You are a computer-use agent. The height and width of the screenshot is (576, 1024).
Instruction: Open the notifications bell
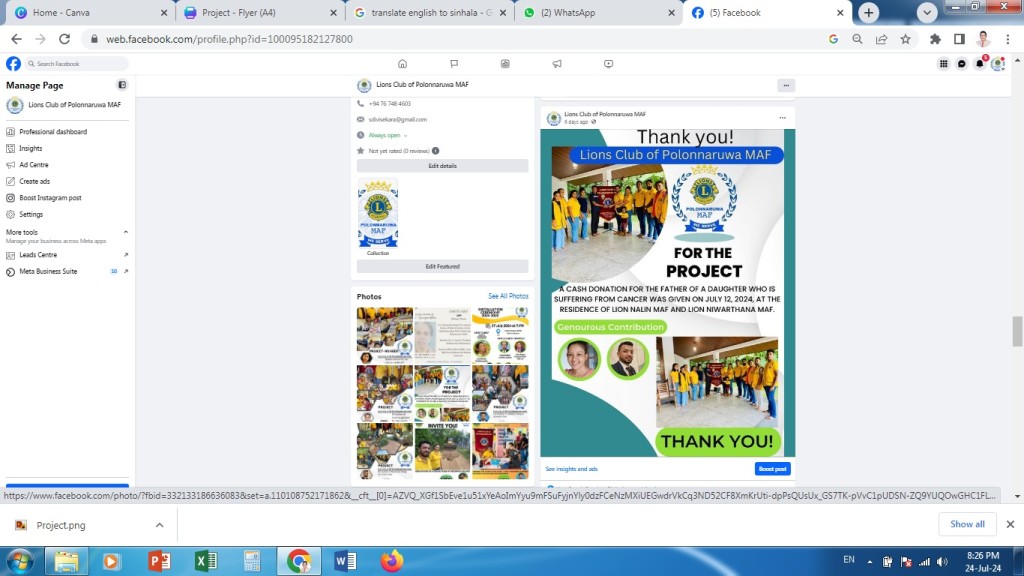(x=980, y=63)
